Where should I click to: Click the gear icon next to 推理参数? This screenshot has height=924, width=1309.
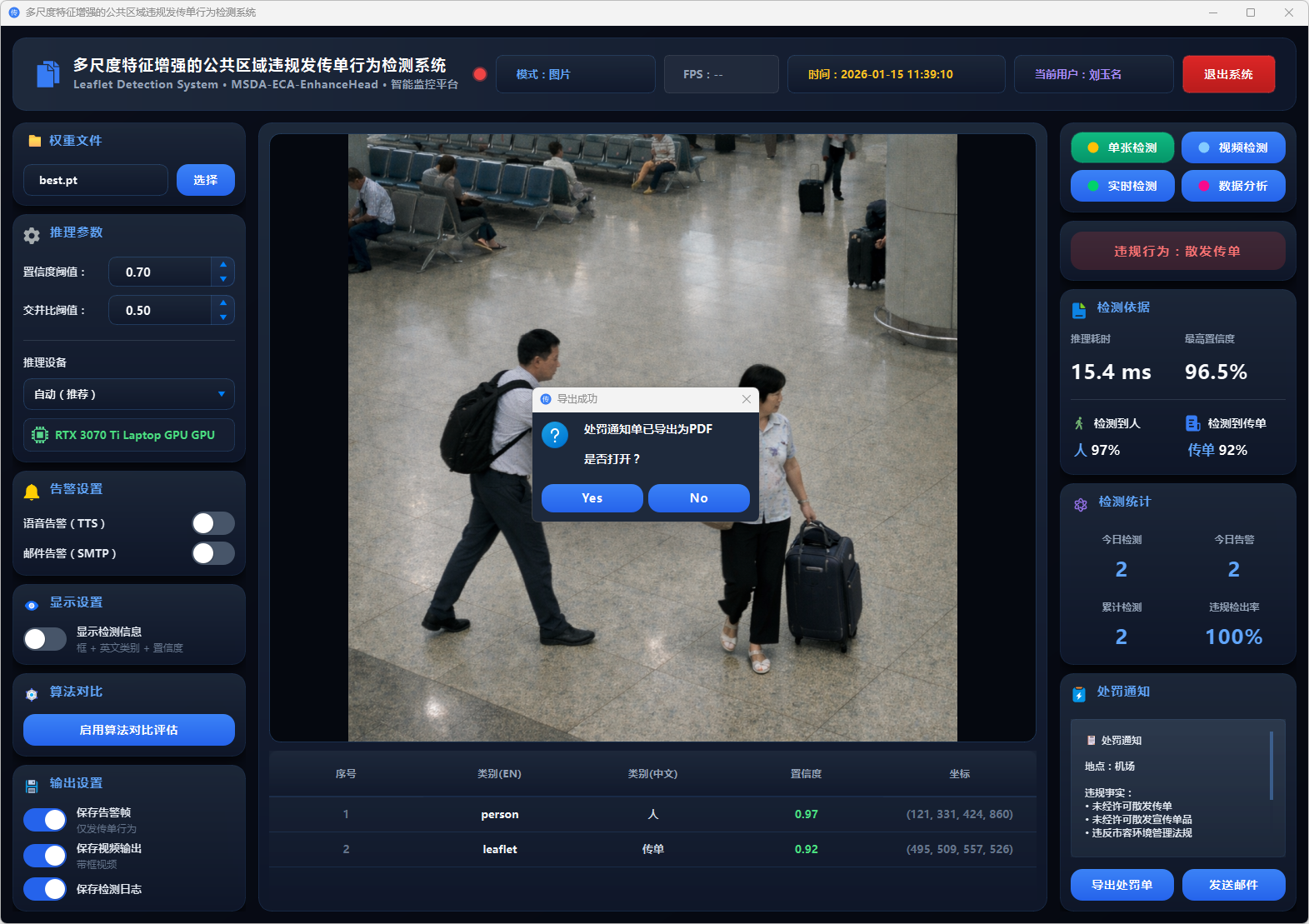[32, 236]
